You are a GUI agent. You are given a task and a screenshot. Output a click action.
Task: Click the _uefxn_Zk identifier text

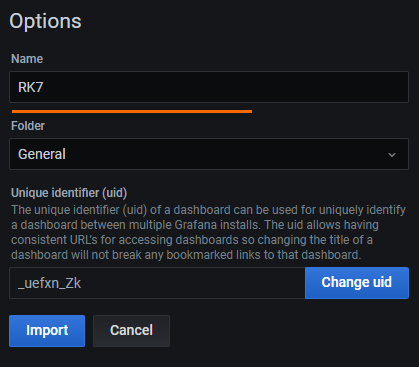[49, 283]
